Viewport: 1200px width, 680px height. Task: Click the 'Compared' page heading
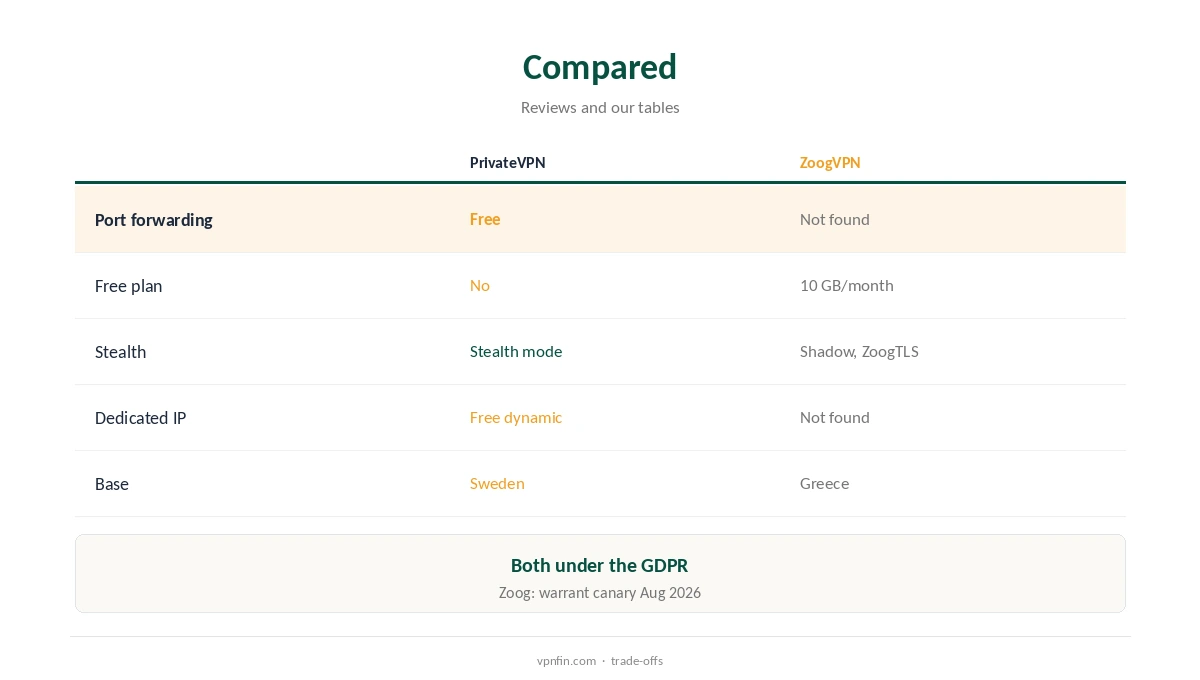[600, 67]
